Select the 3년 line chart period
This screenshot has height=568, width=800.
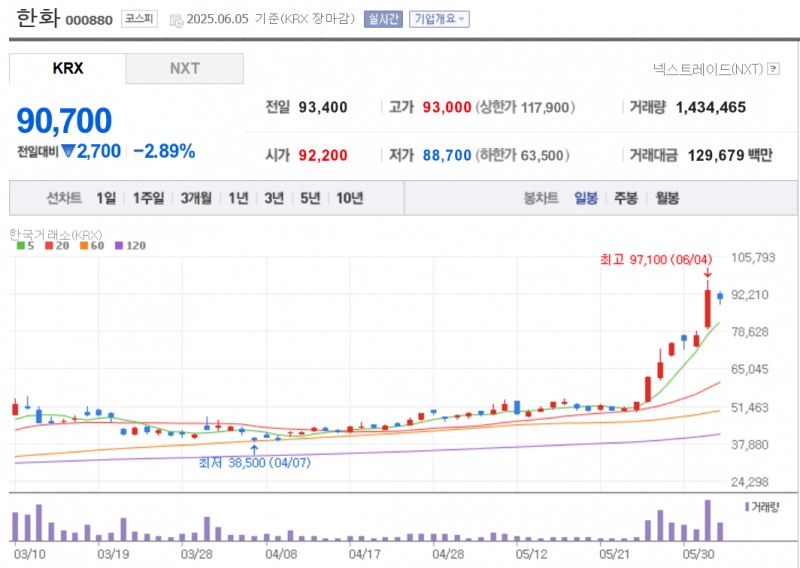[x=274, y=198]
